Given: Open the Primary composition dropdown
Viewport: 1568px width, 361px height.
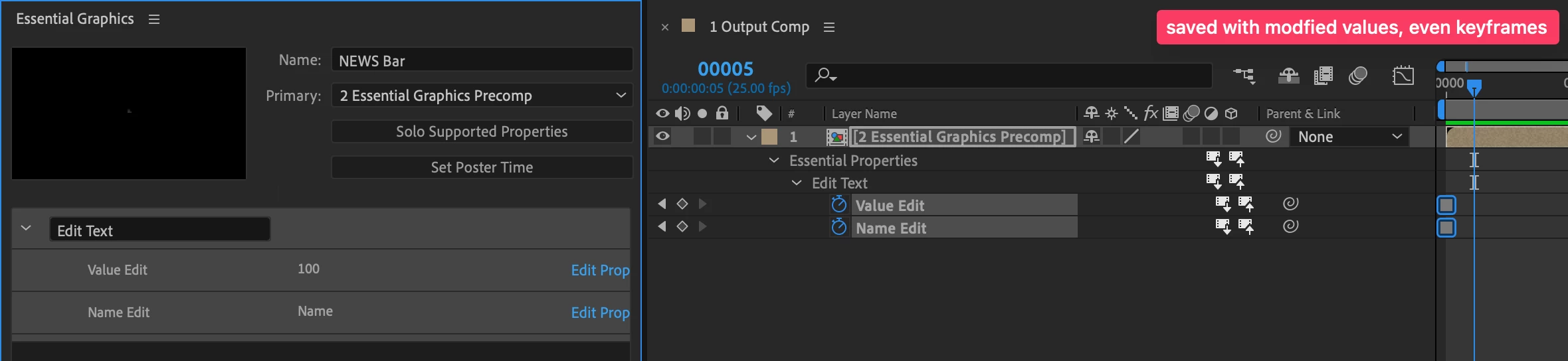Looking at the screenshot, I should pos(482,96).
